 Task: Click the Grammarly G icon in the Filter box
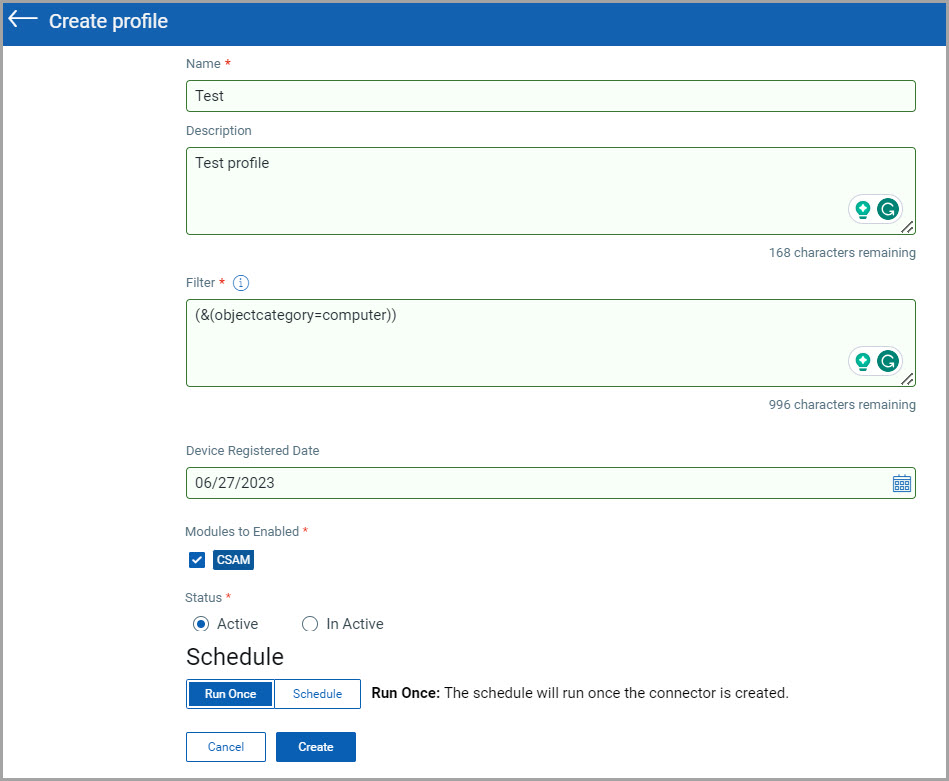tap(887, 361)
